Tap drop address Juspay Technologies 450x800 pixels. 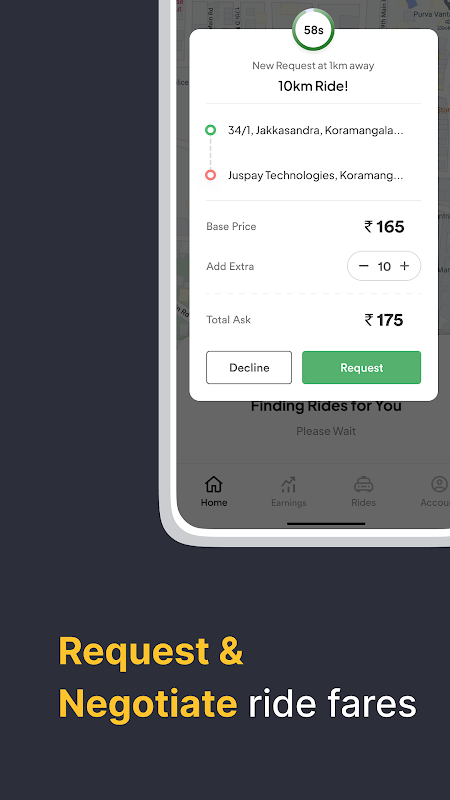(x=315, y=175)
